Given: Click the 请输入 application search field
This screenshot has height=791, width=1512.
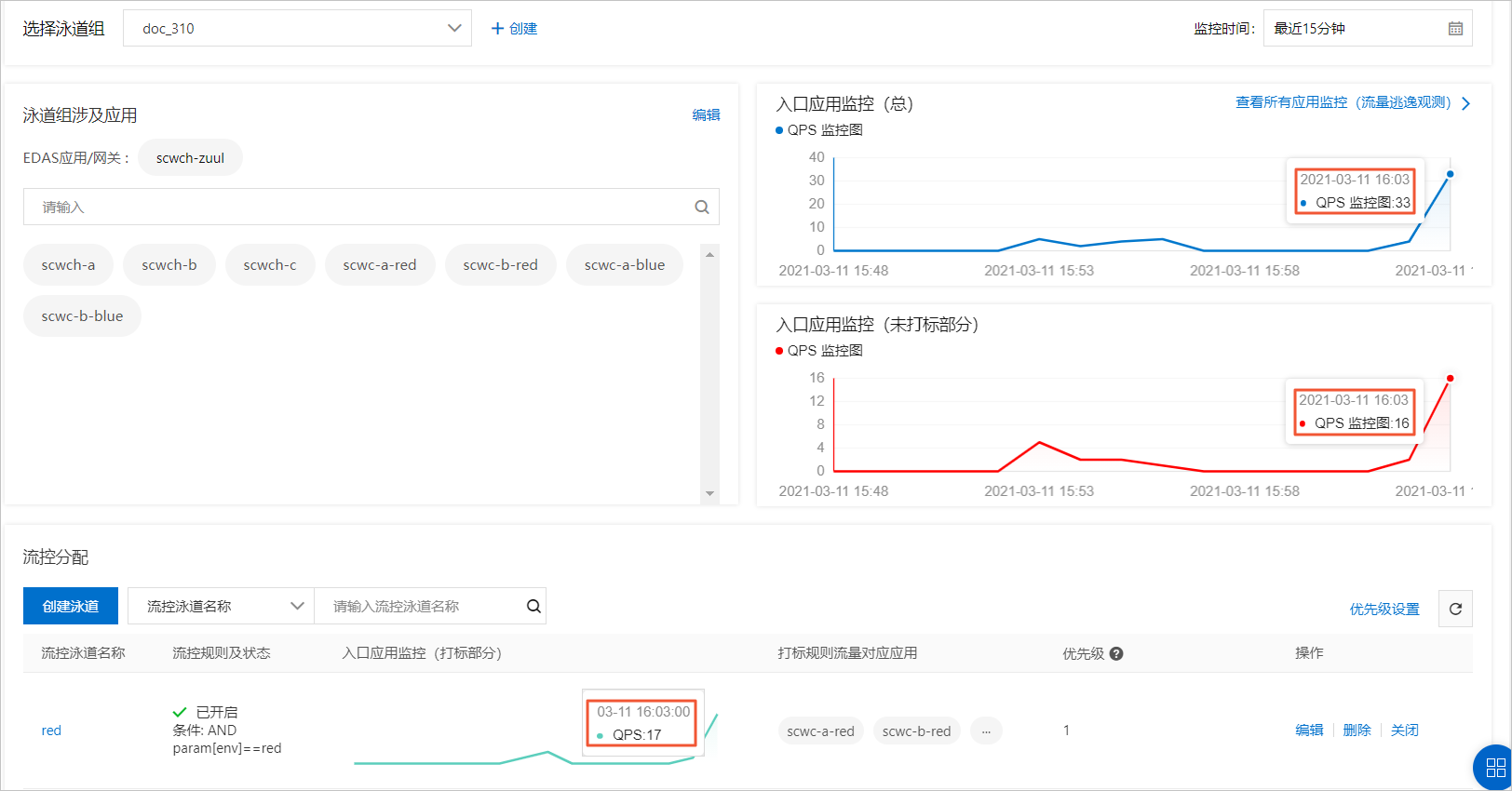Looking at the screenshot, I should 371,208.
